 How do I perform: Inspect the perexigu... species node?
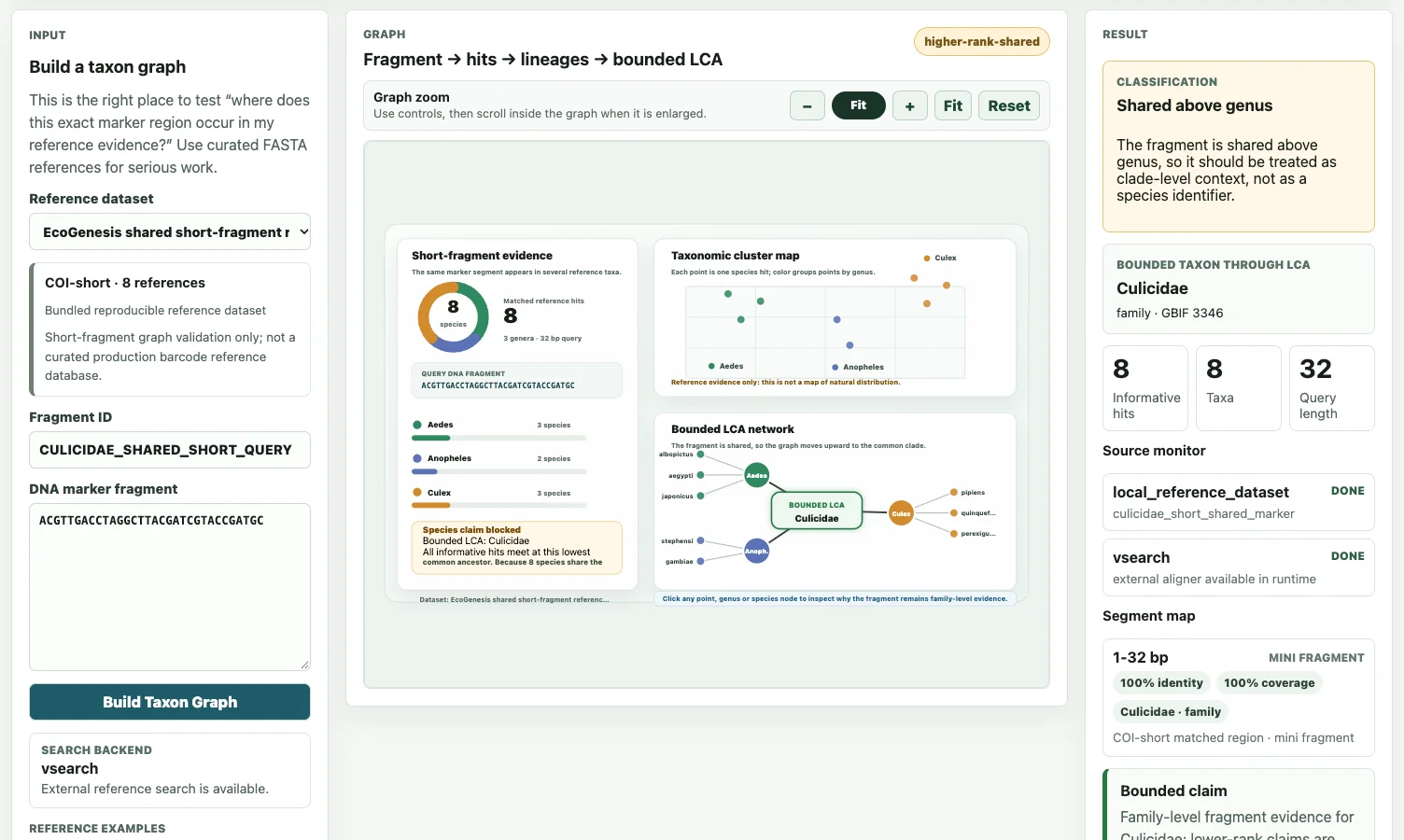[953, 533]
